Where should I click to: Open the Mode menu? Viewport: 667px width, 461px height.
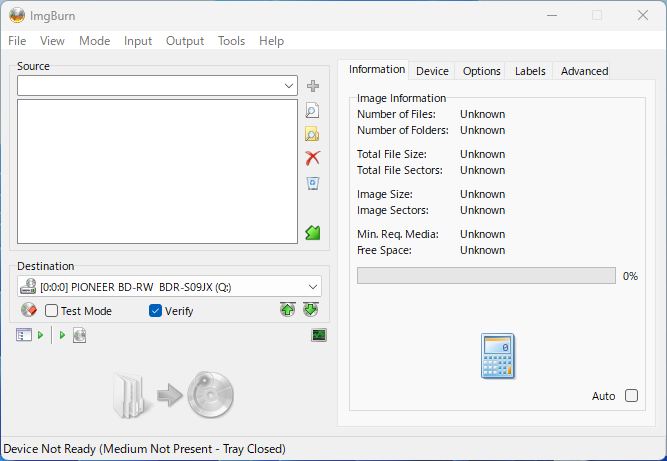(94, 41)
